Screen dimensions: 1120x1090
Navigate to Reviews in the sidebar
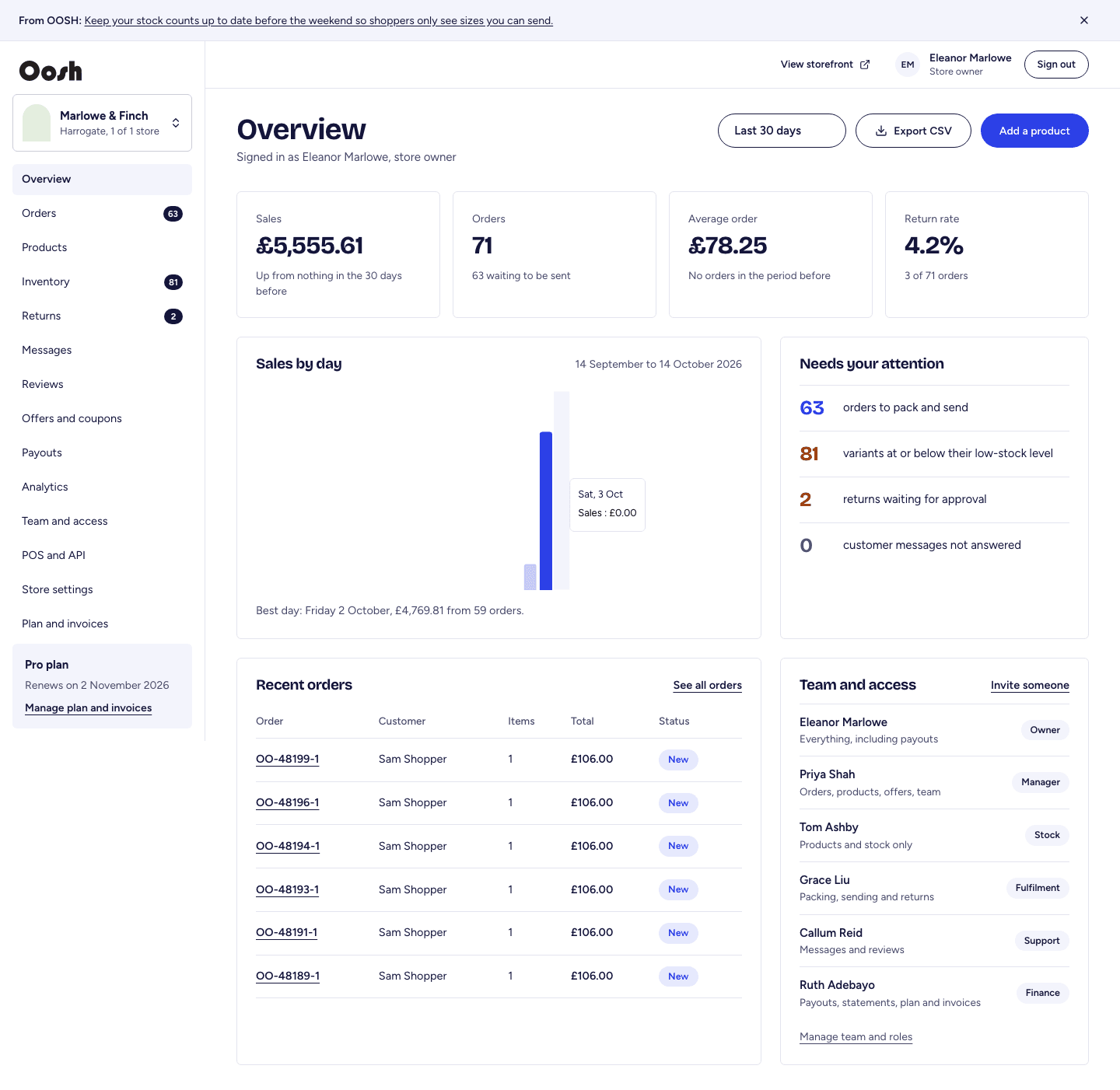tap(102, 384)
